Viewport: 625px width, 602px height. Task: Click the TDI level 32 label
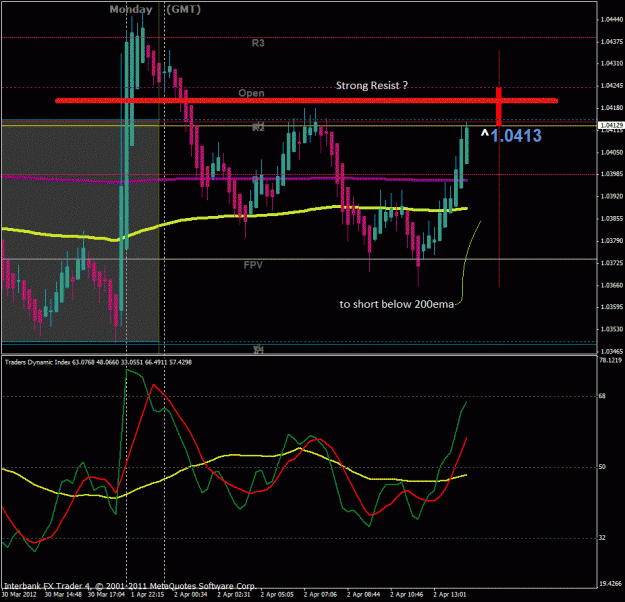click(x=602, y=538)
